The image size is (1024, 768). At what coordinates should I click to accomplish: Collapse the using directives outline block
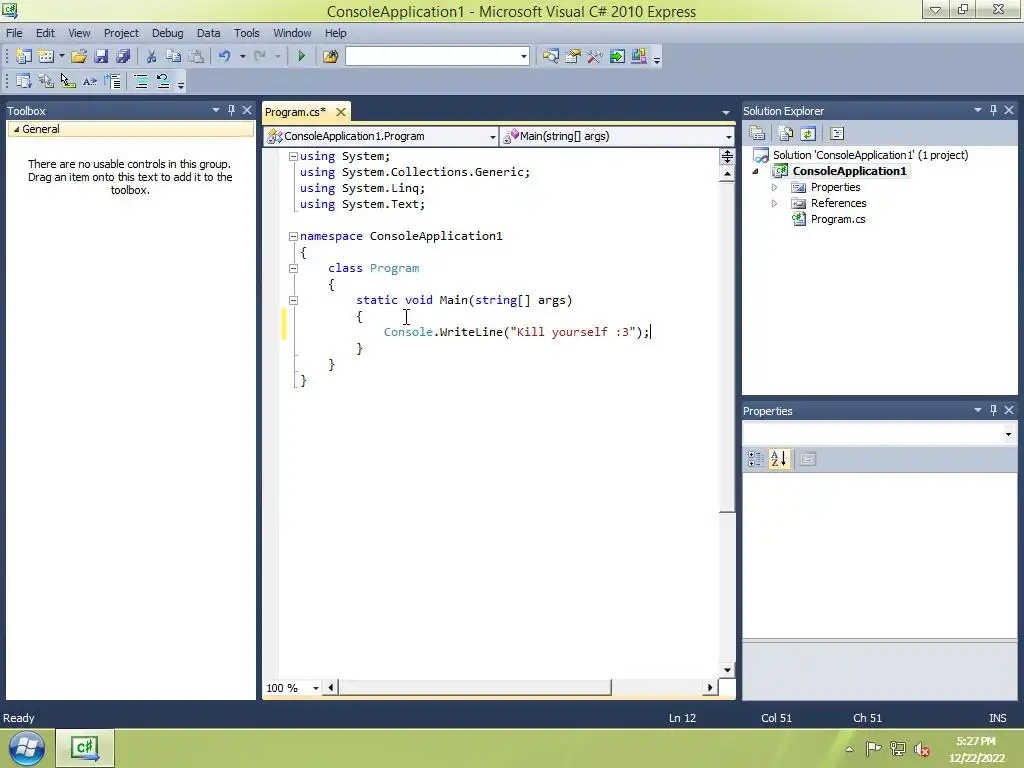[x=293, y=157]
